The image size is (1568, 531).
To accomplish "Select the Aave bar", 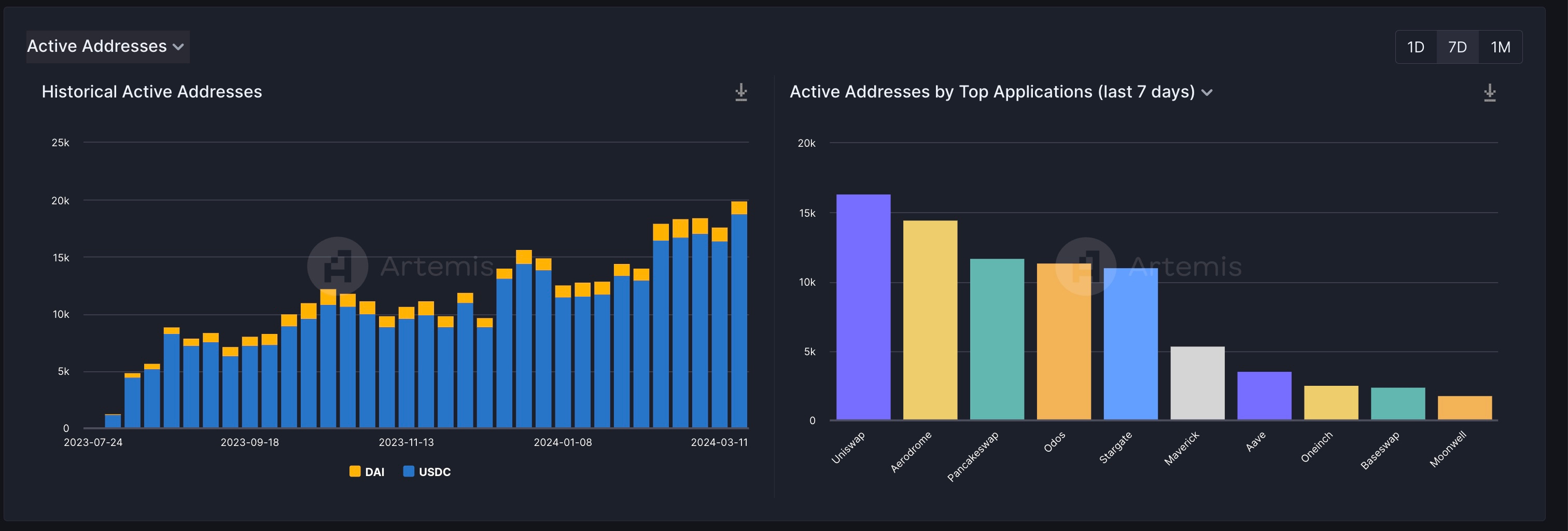I will point(1264,396).
